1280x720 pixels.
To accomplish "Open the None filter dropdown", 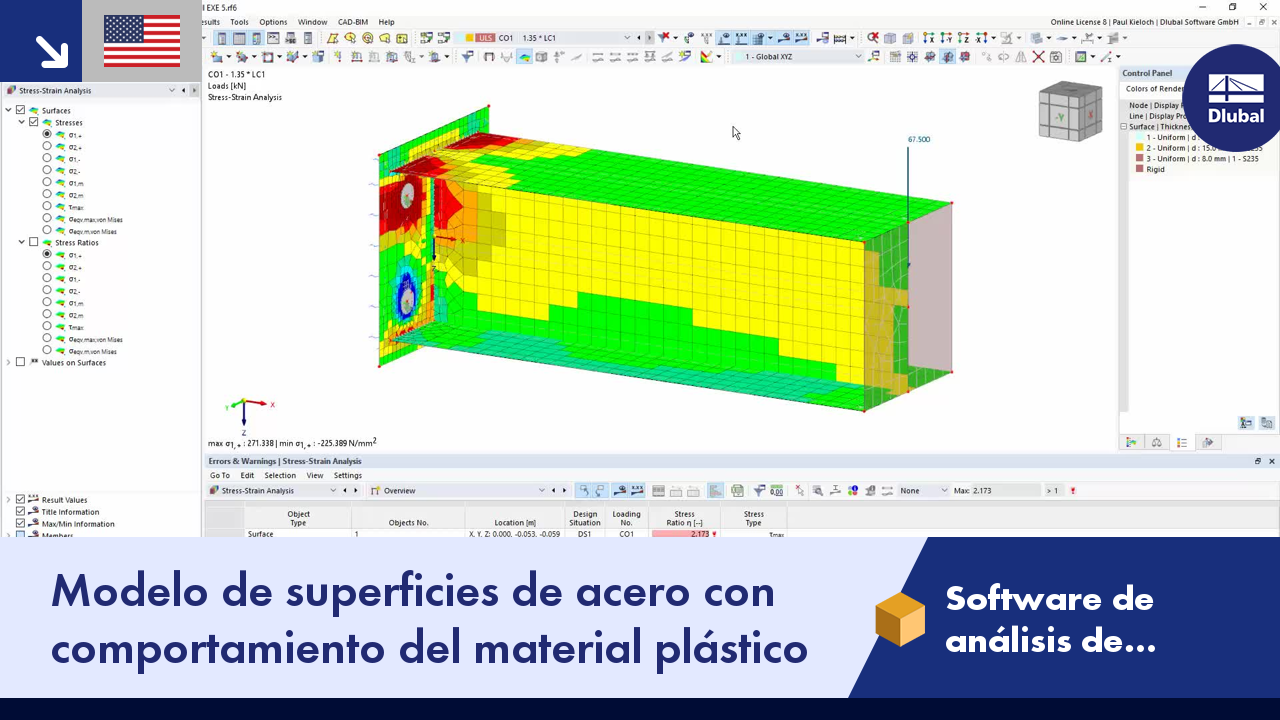I will [944, 491].
